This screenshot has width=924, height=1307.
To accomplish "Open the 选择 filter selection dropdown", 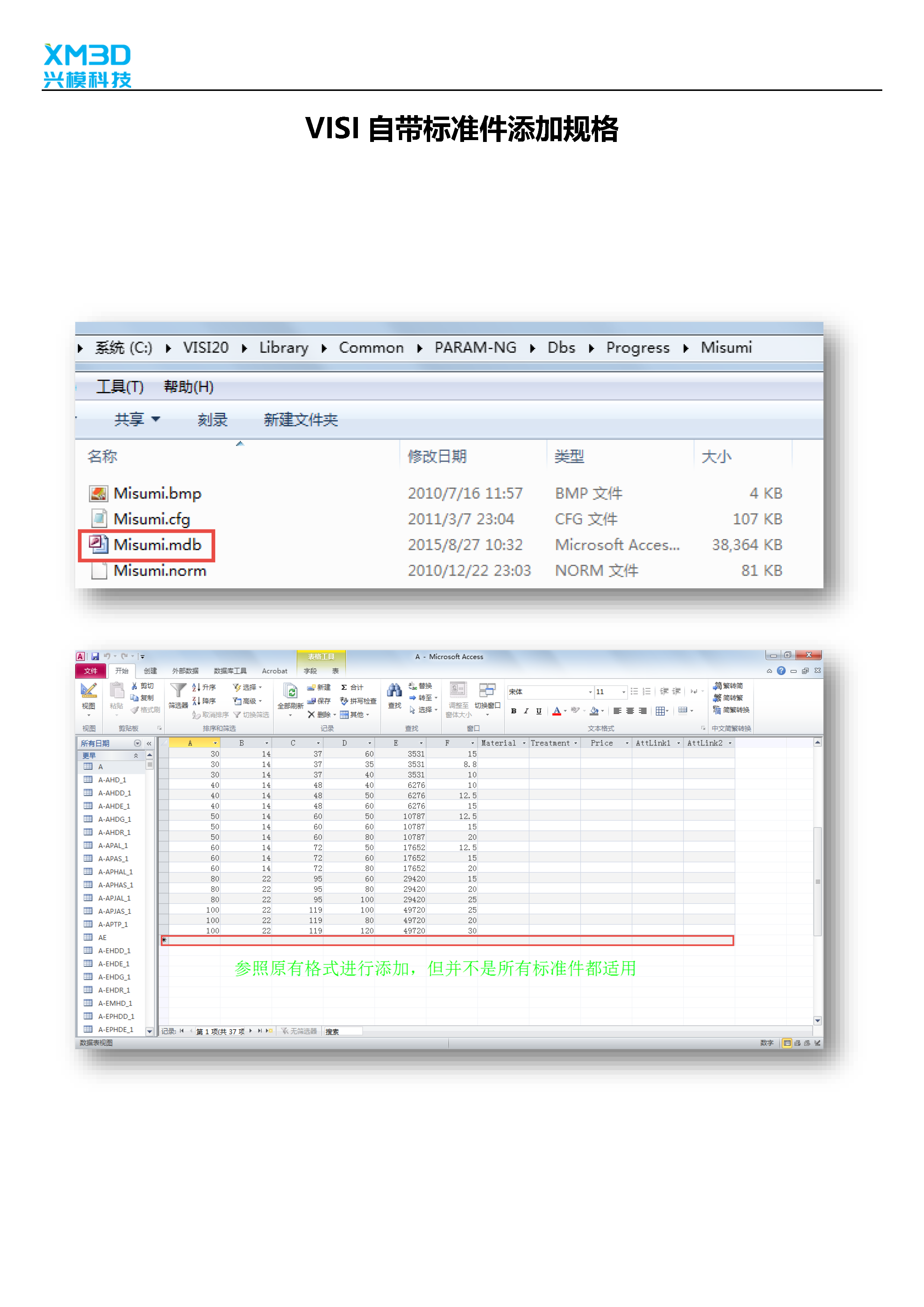I will tap(248, 687).
